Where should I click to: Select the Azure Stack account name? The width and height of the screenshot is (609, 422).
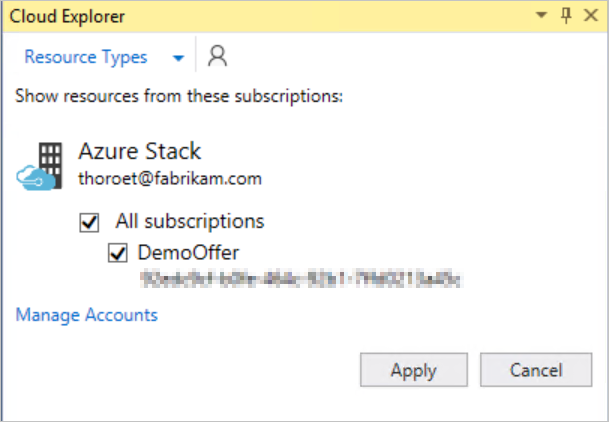point(140,152)
